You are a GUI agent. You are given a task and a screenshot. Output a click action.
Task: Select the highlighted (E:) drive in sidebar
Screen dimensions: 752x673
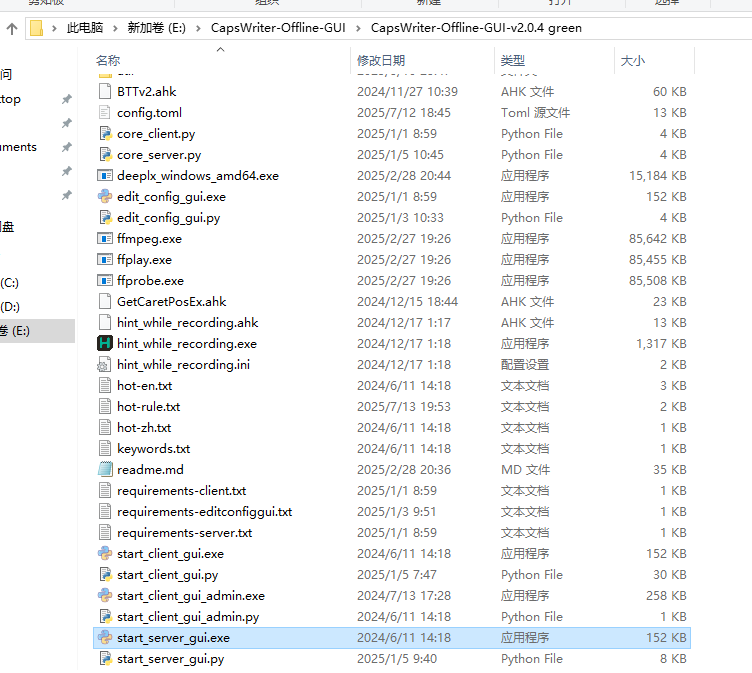click(x=37, y=331)
